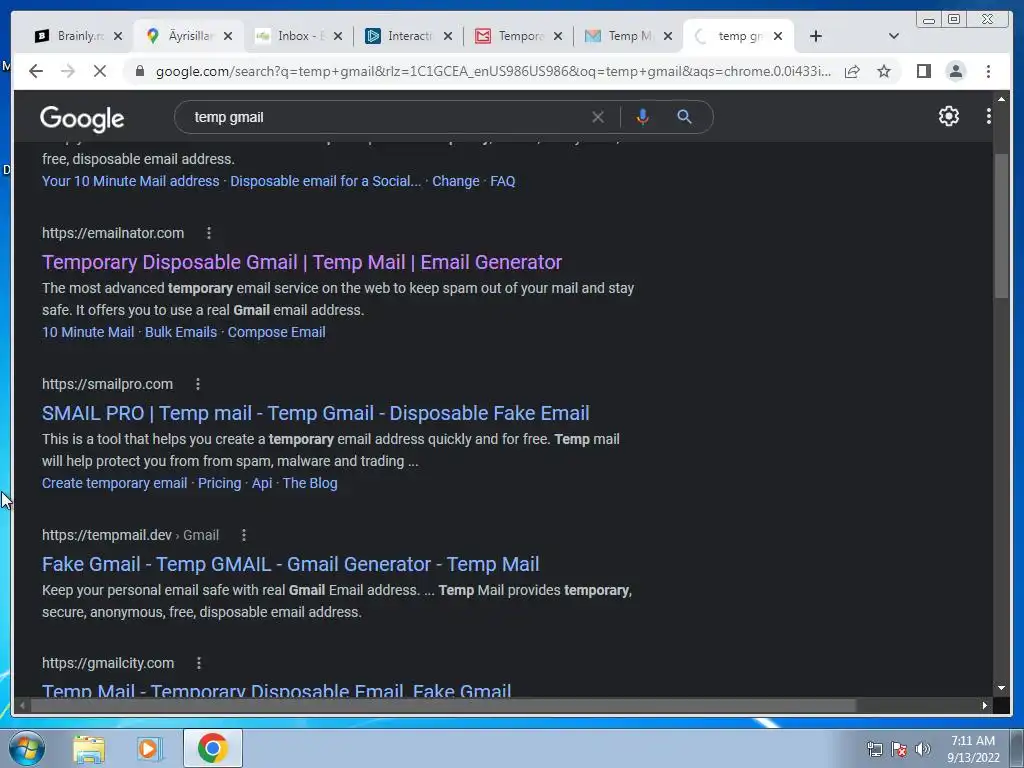Screen dimensions: 1024x768
Task: Bookmark this page with the star icon
Action: click(884, 71)
